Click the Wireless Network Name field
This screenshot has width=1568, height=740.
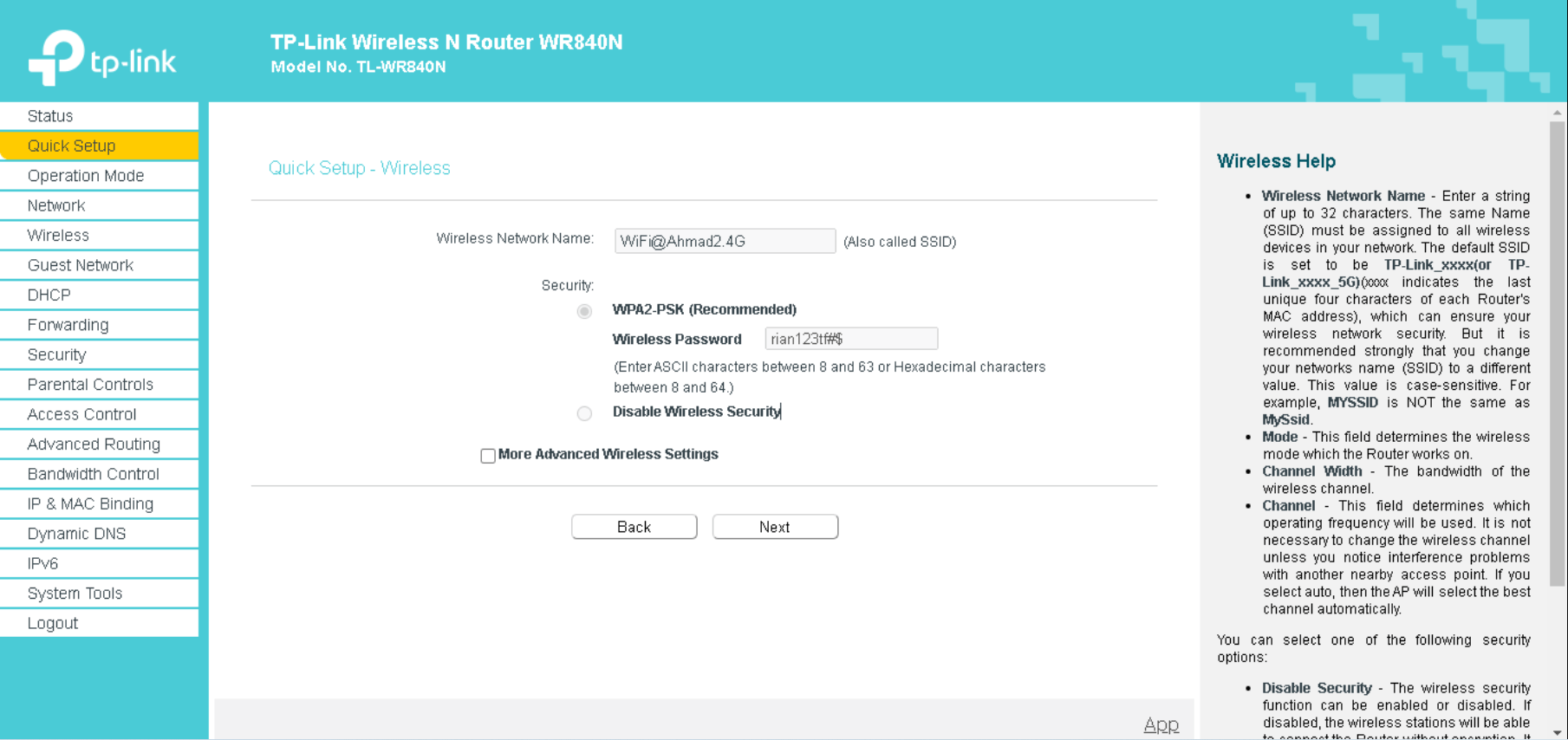[x=725, y=241]
